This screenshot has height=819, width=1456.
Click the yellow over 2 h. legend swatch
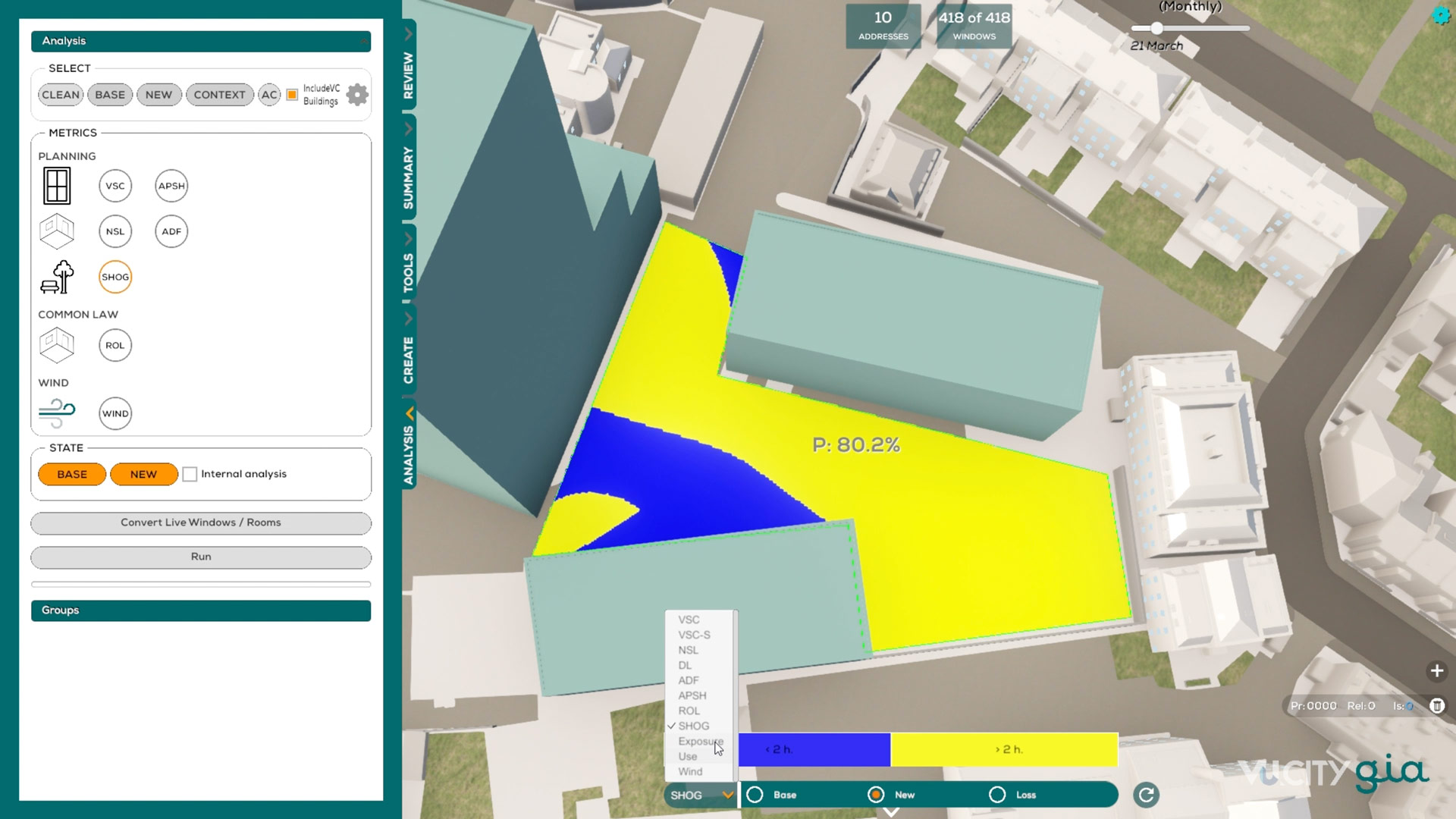(x=1004, y=749)
